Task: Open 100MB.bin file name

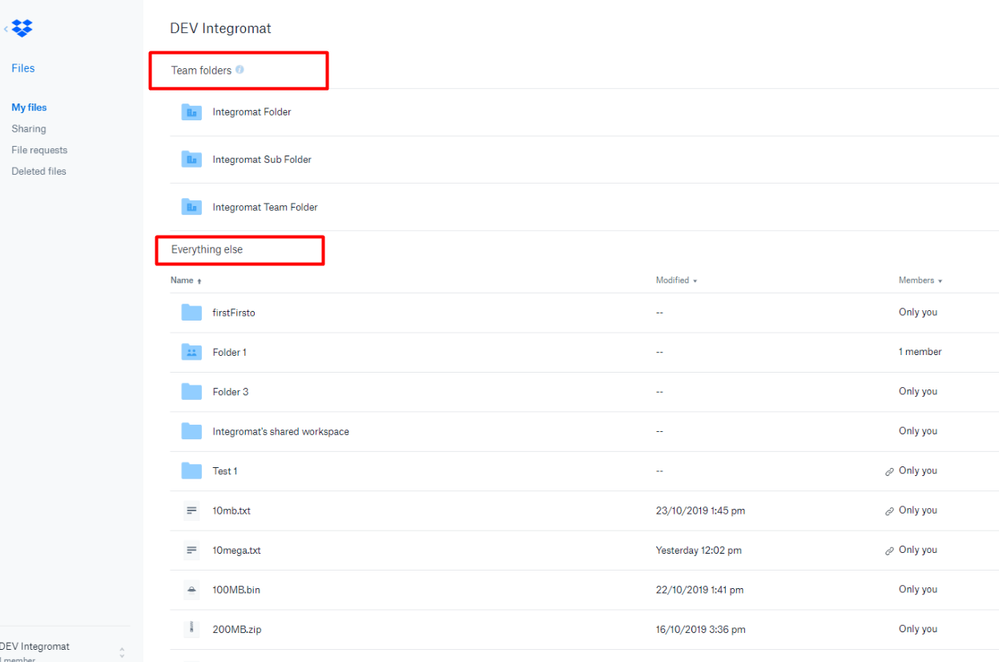Action: coord(236,589)
